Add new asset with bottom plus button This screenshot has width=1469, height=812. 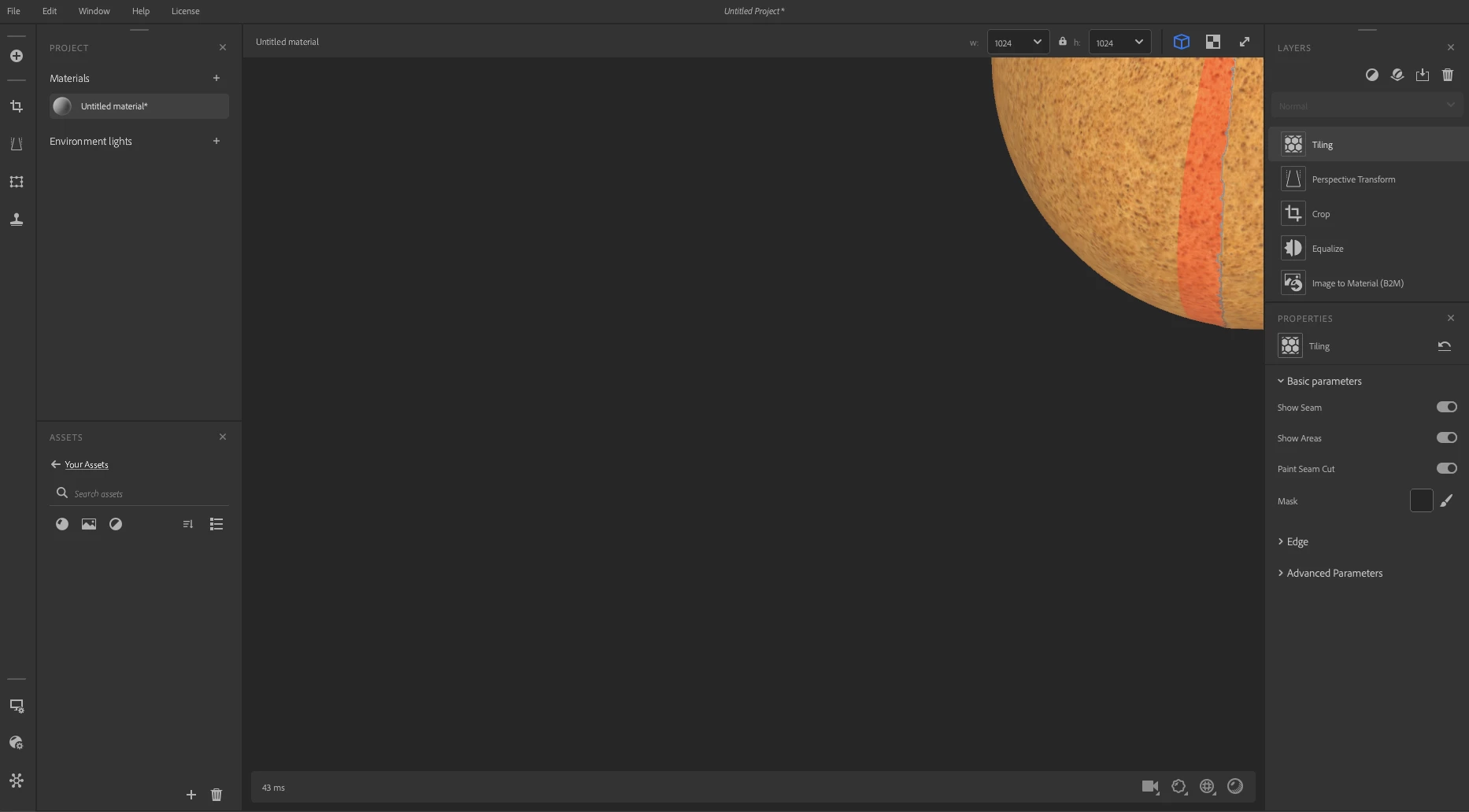191,795
